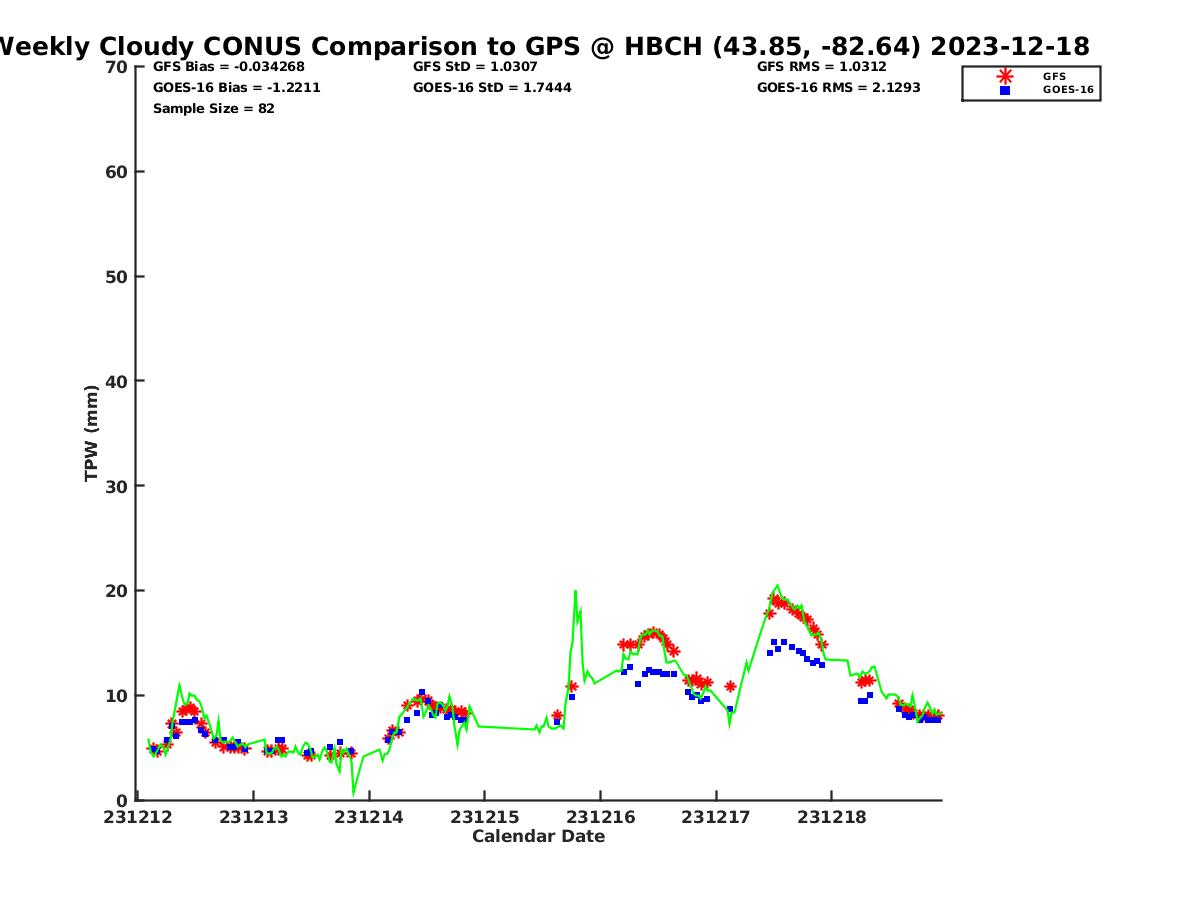Viewport: 1200px width, 900px height.
Task: Click the Calendar Date x-axis label
Action: point(538,837)
